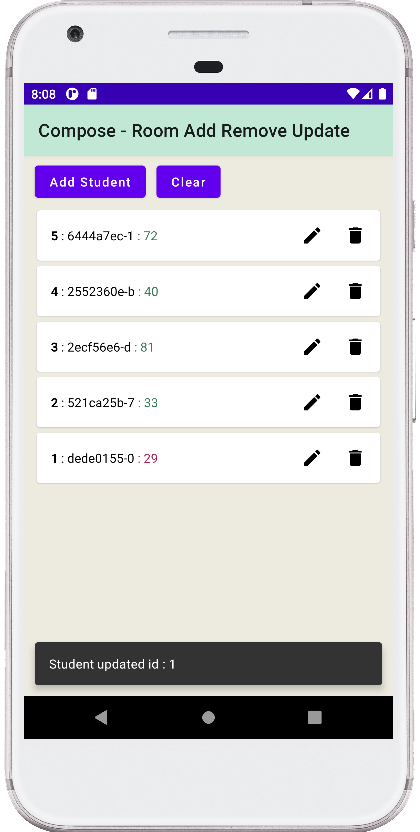Edit student 3 with pencil icon
The height and width of the screenshot is (832, 420).
click(x=312, y=347)
